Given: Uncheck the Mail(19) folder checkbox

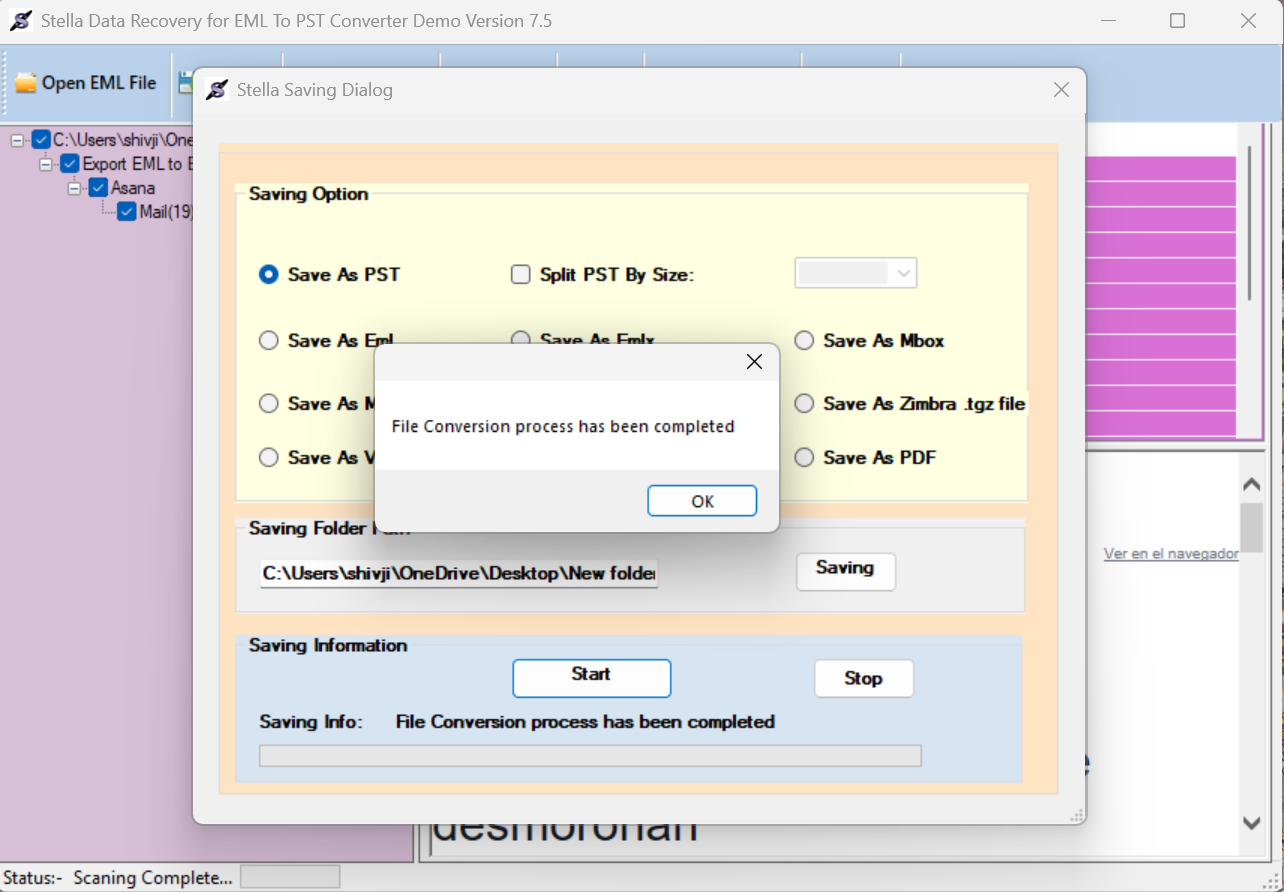Looking at the screenshot, I should (127, 212).
